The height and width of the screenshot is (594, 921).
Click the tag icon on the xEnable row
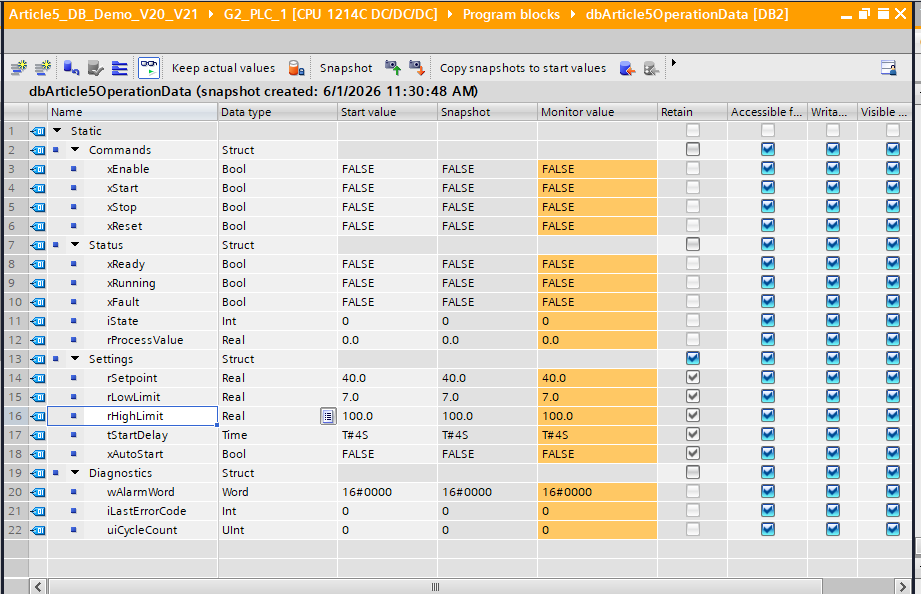pyautogui.click(x=38, y=169)
